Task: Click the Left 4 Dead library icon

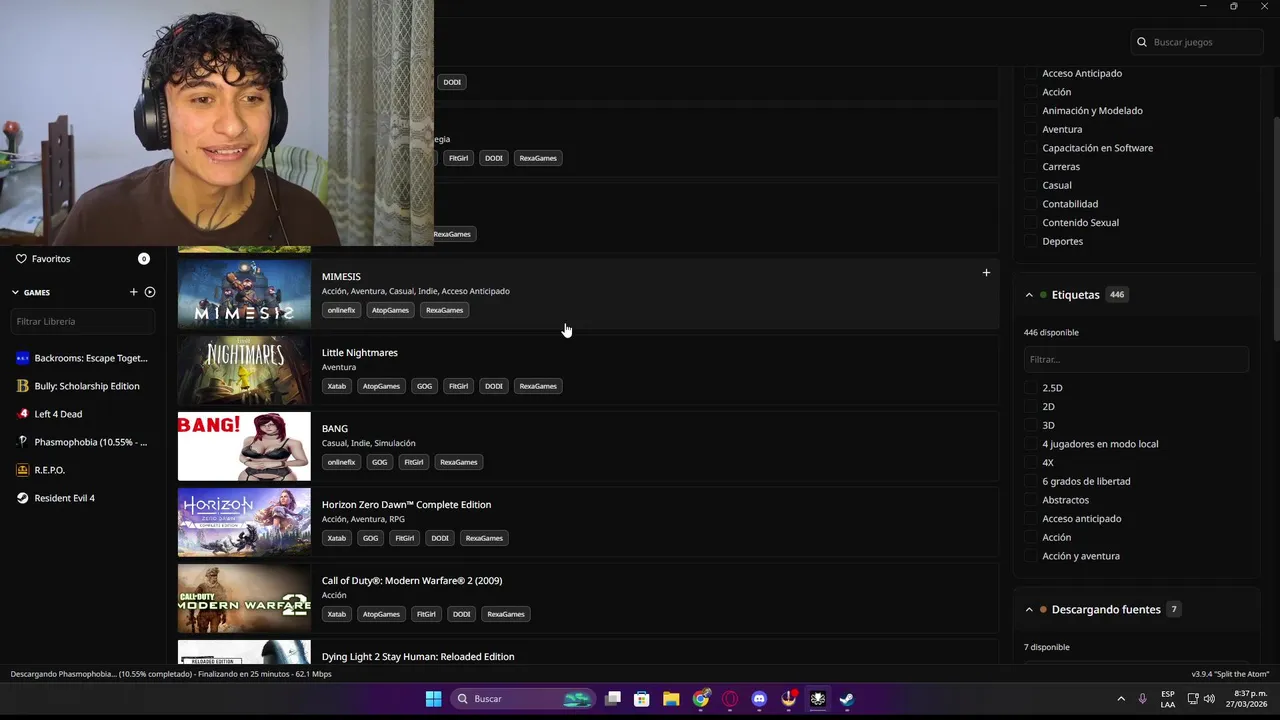Action: [x=23, y=414]
